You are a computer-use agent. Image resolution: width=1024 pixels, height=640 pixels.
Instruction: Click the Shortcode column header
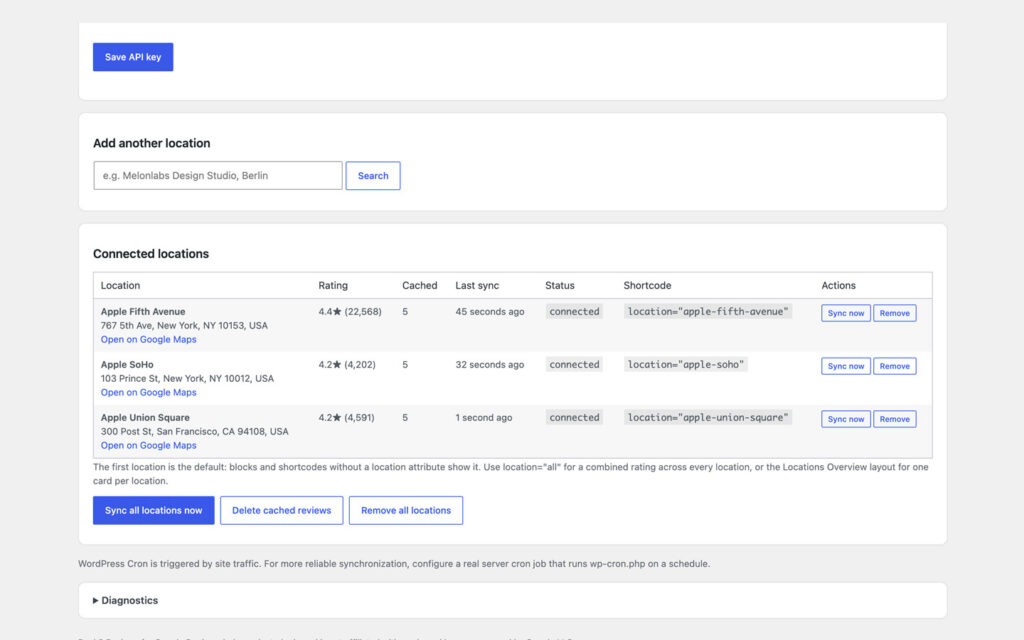pos(647,285)
